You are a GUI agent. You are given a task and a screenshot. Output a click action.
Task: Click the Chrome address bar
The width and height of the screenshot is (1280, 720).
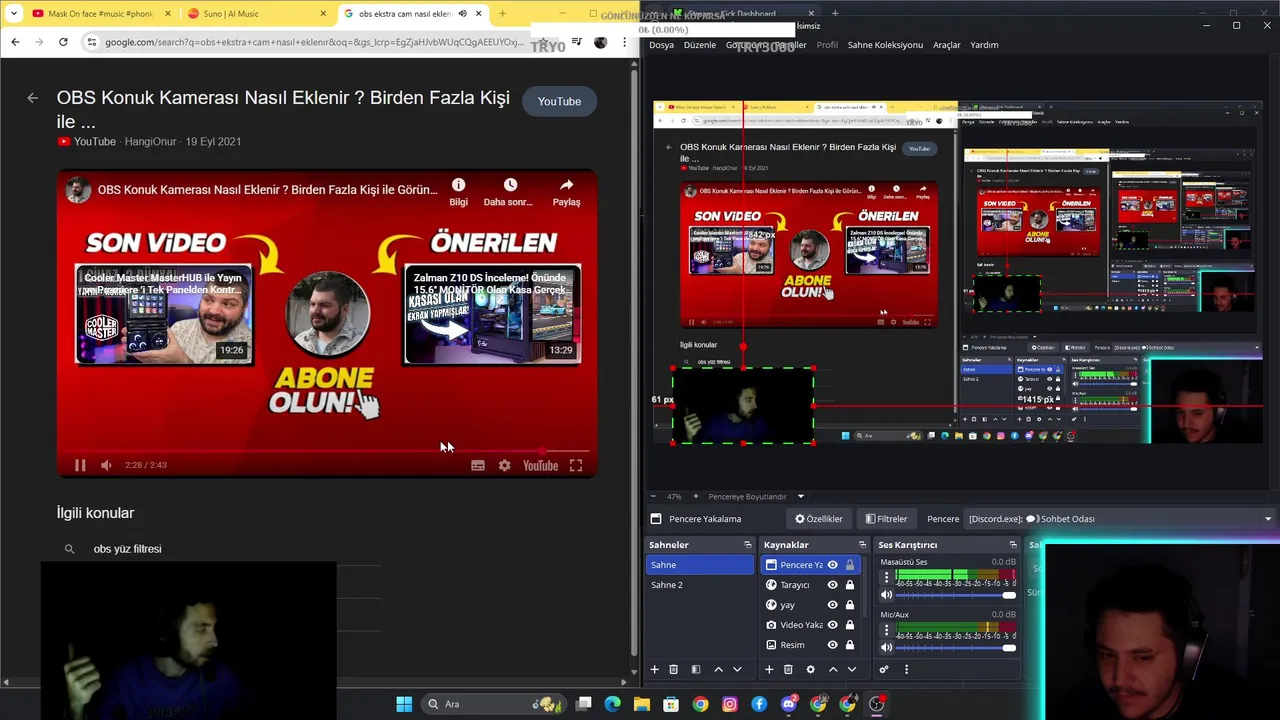(x=313, y=42)
